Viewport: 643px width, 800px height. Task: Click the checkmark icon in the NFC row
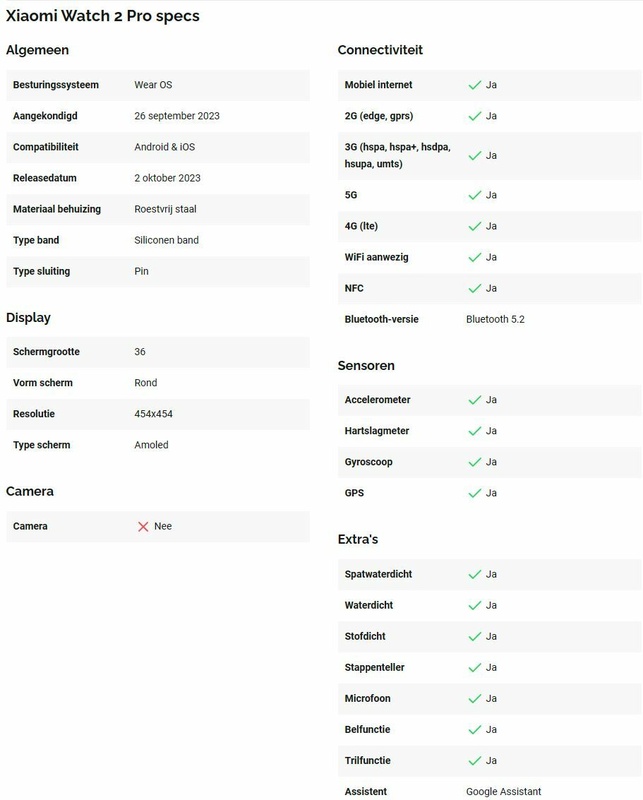(x=475, y=288)
